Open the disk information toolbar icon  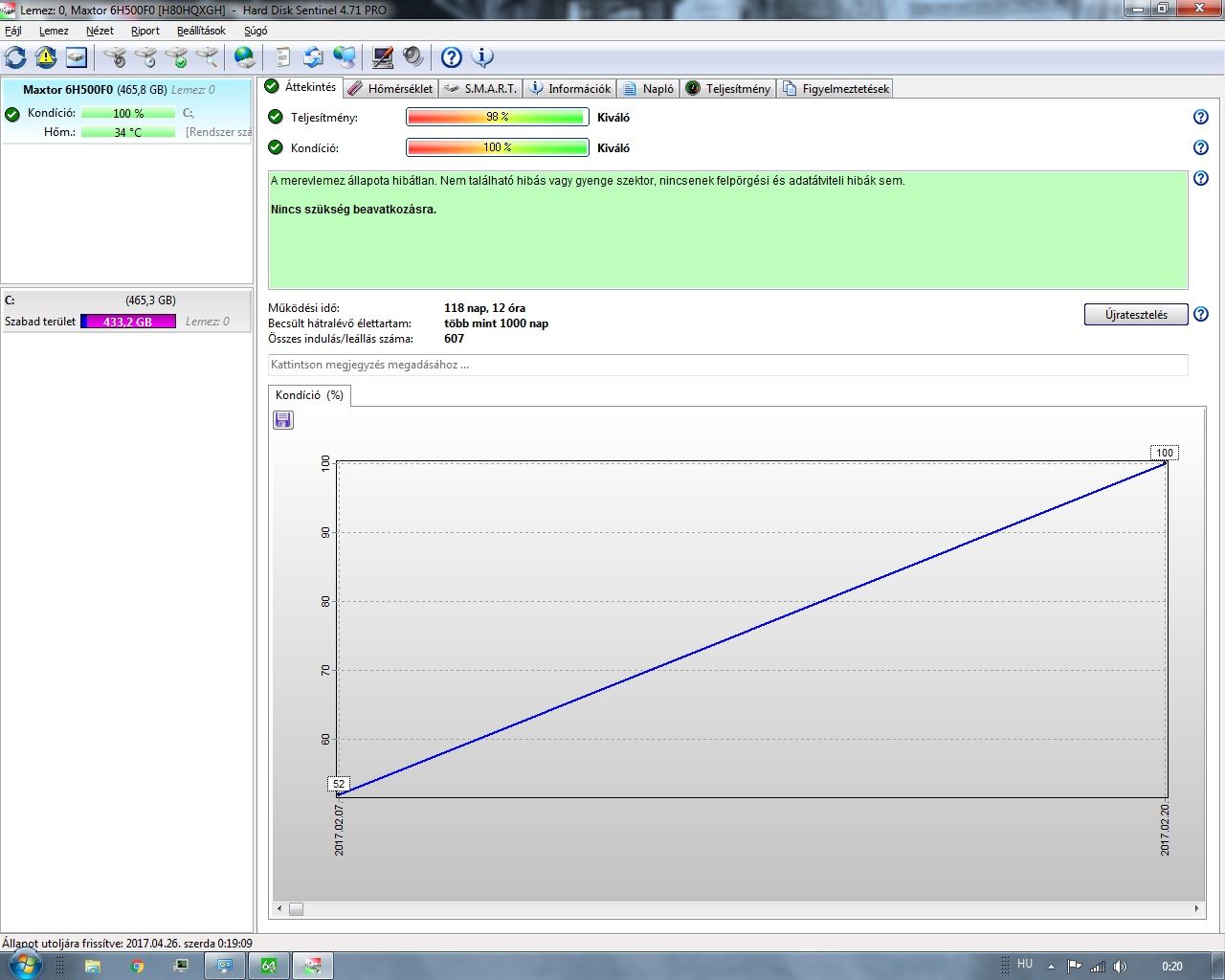77,57
